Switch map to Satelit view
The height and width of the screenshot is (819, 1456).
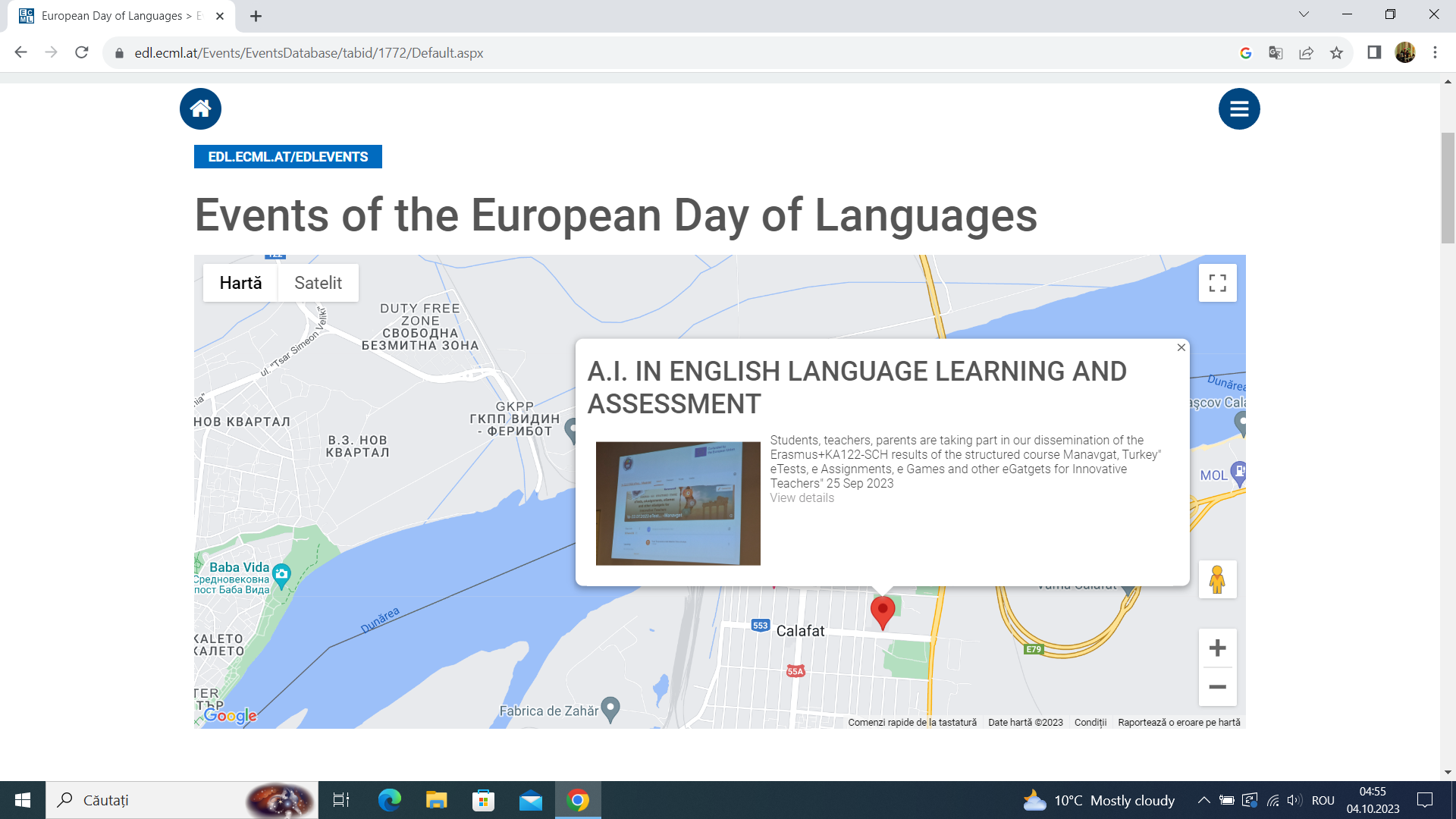[x=318, y=283]
